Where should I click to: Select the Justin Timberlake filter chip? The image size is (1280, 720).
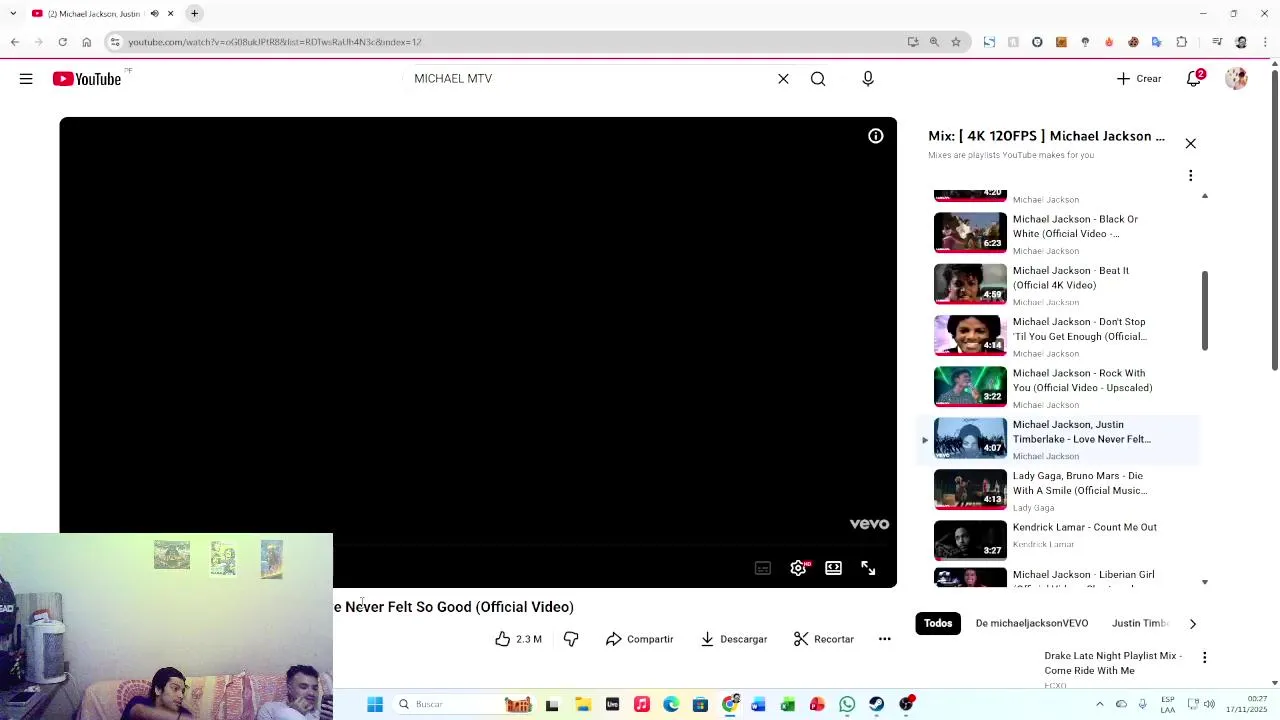(x=1141, y=624)
